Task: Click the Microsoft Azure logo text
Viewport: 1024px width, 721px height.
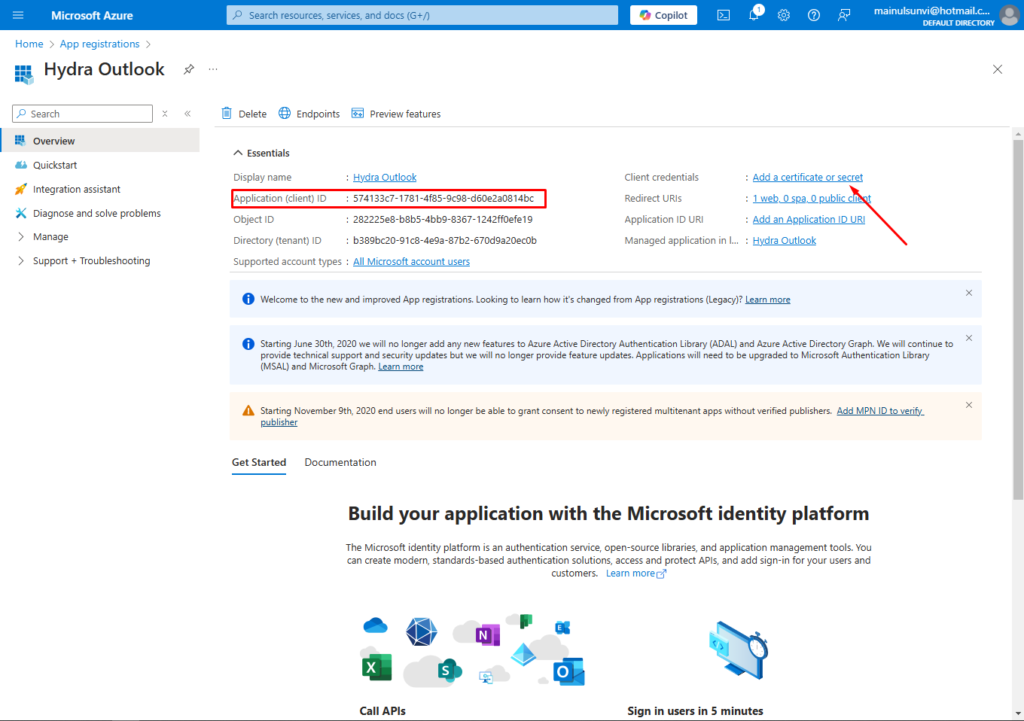Action: [92, 15]
